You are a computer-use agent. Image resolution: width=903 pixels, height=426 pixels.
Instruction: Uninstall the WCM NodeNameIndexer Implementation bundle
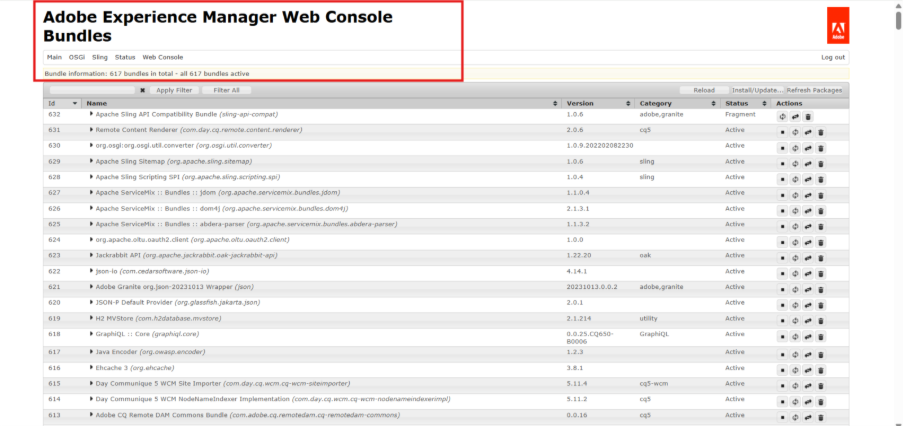tap(821, 402)
